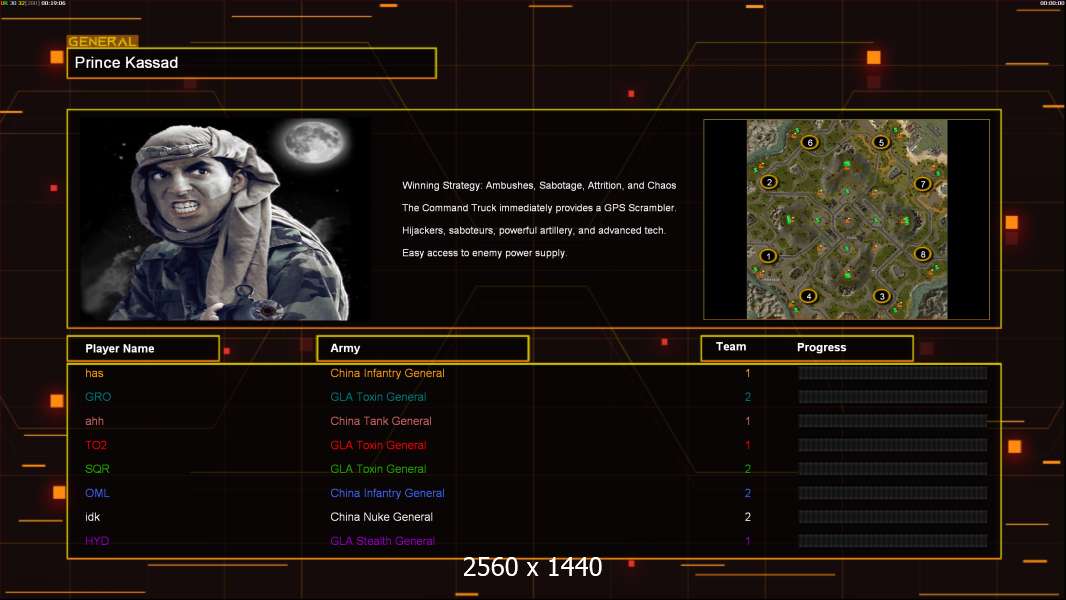Click the Command Truck GPS Scrambler line
The height and width of the screenshot is (600, 1066).
point(539,208)
